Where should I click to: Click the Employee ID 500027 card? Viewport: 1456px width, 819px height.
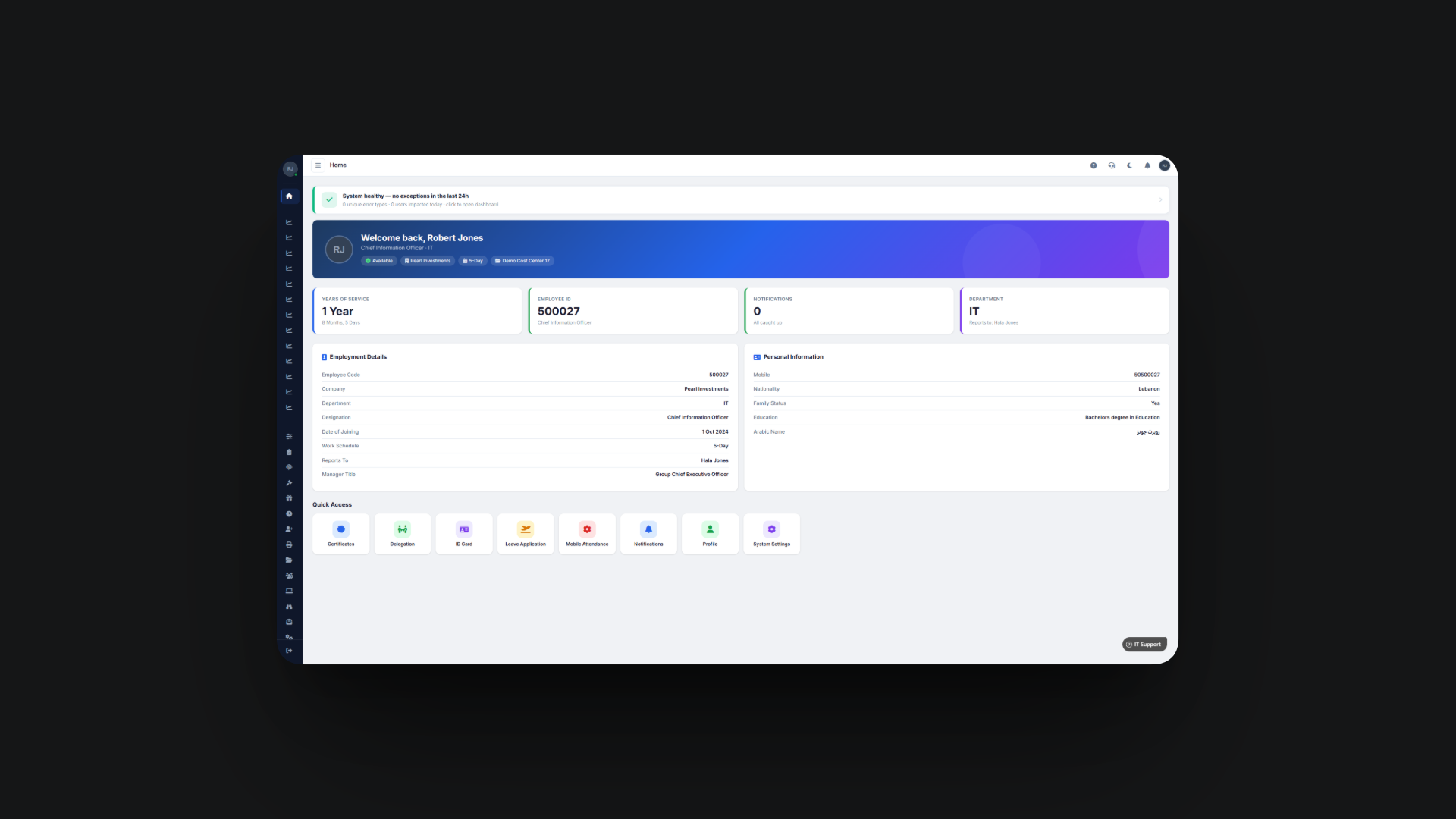click(633, 311)
